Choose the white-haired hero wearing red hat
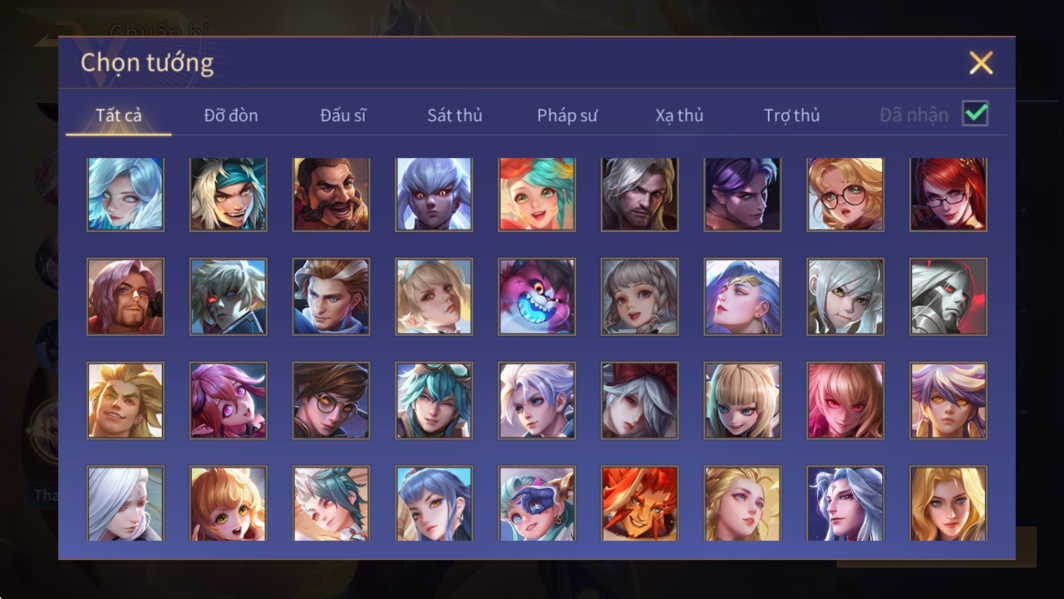The image size is (1064, 599). pyautogui.click(x=639, y=400)
